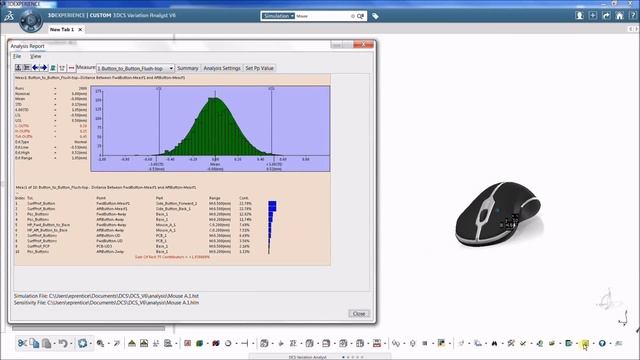
Task: Click the blue help circle icon in bottom toolbar
Action: [602, 343]
